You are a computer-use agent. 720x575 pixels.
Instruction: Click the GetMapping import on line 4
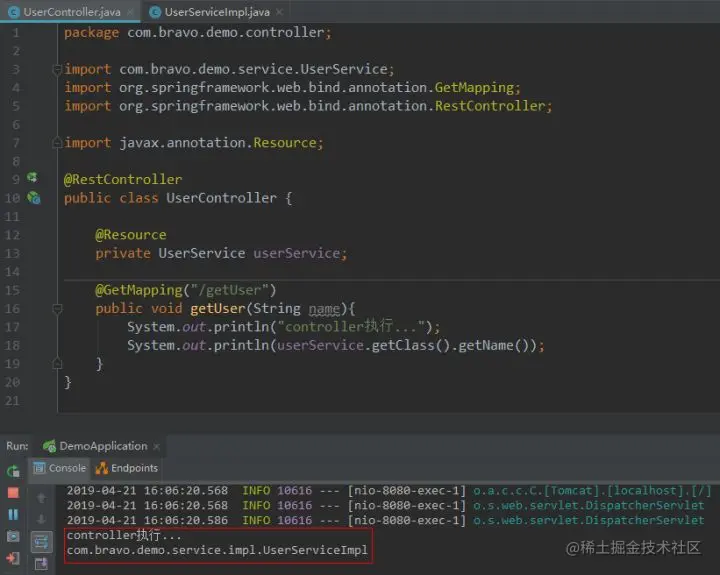tap(292, 87)
